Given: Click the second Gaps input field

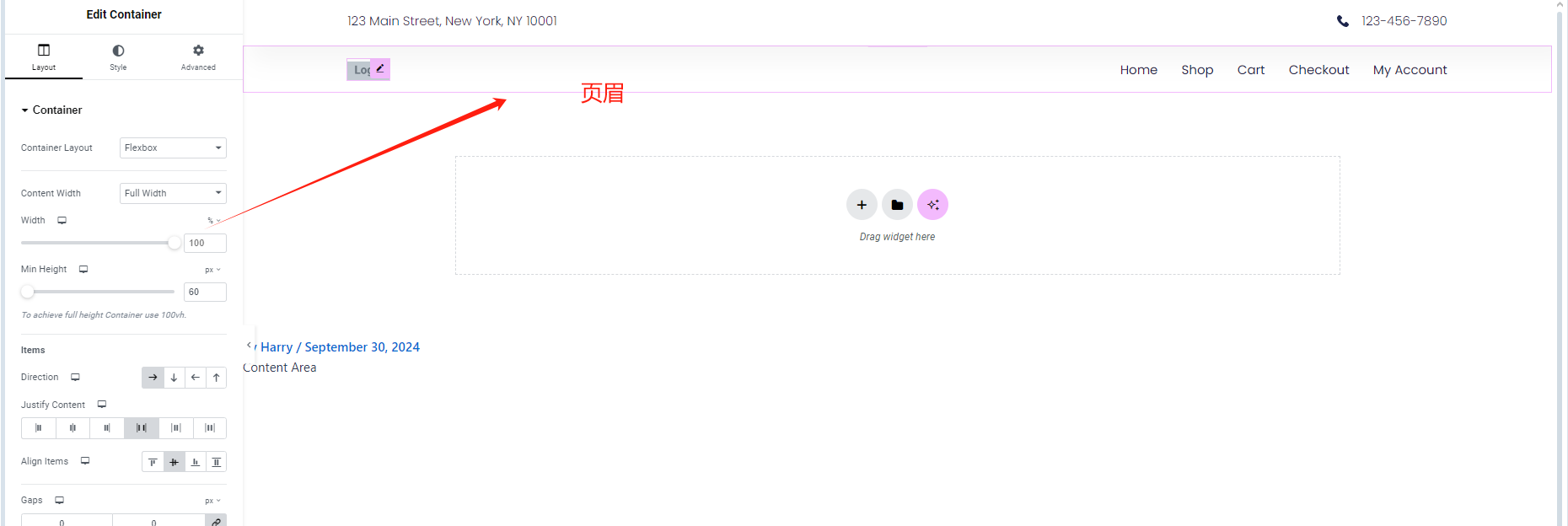Looking at the screenshot, I should 158,520.
